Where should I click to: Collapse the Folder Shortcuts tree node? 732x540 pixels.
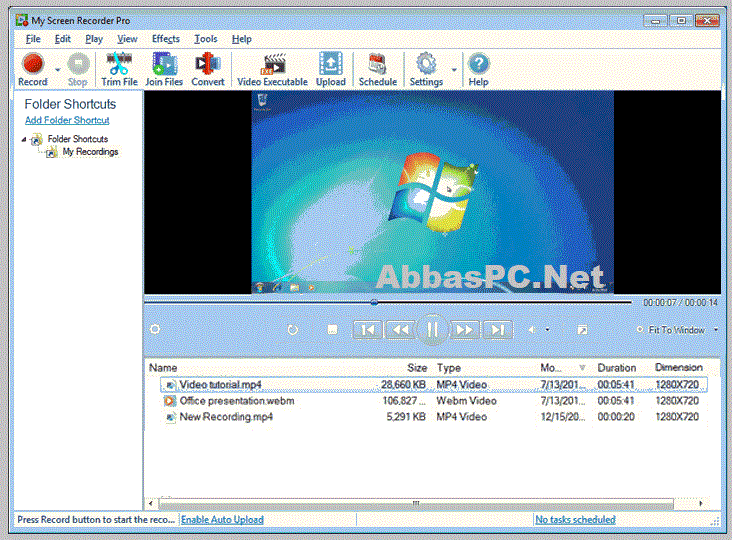23,139
